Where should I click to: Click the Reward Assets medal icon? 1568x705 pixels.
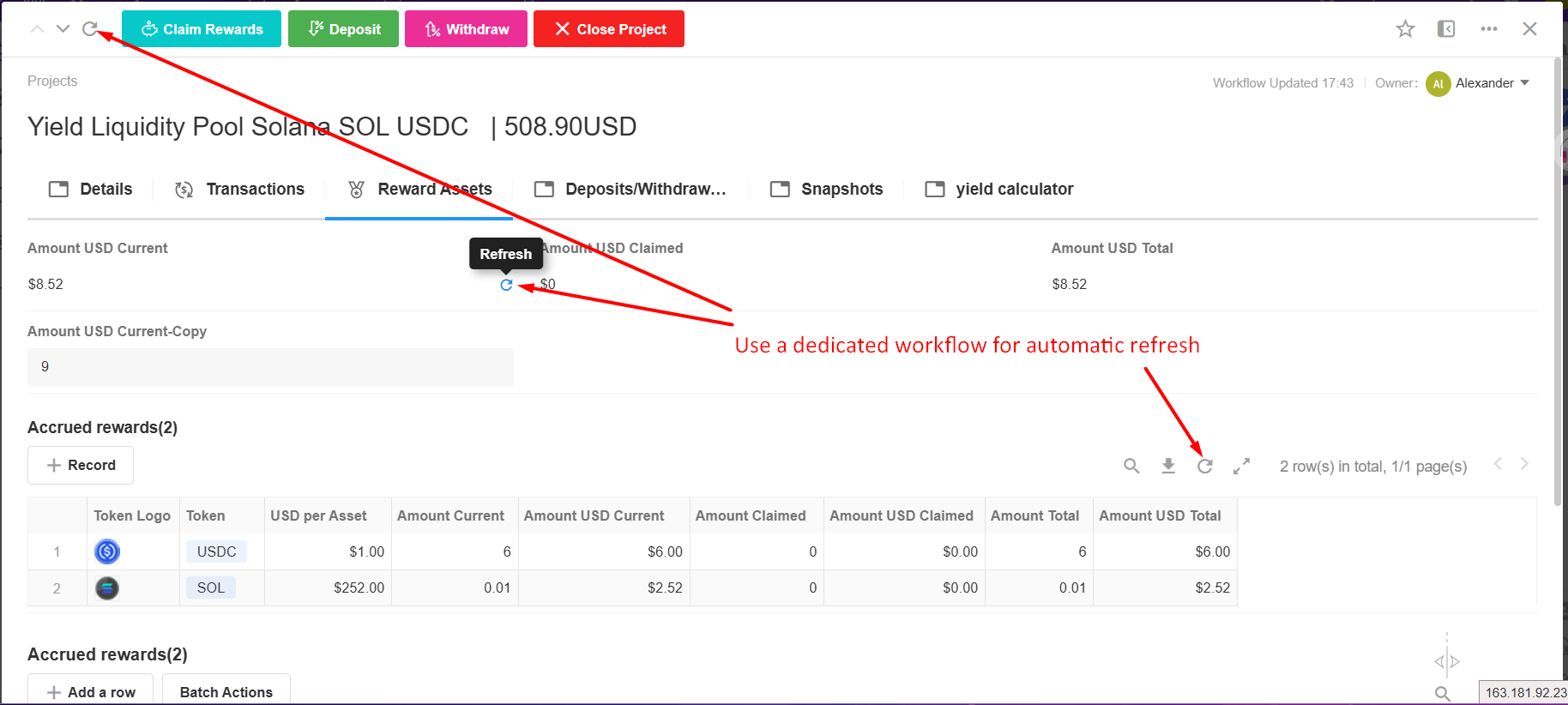pyautogui.click(x=357, y=190)
